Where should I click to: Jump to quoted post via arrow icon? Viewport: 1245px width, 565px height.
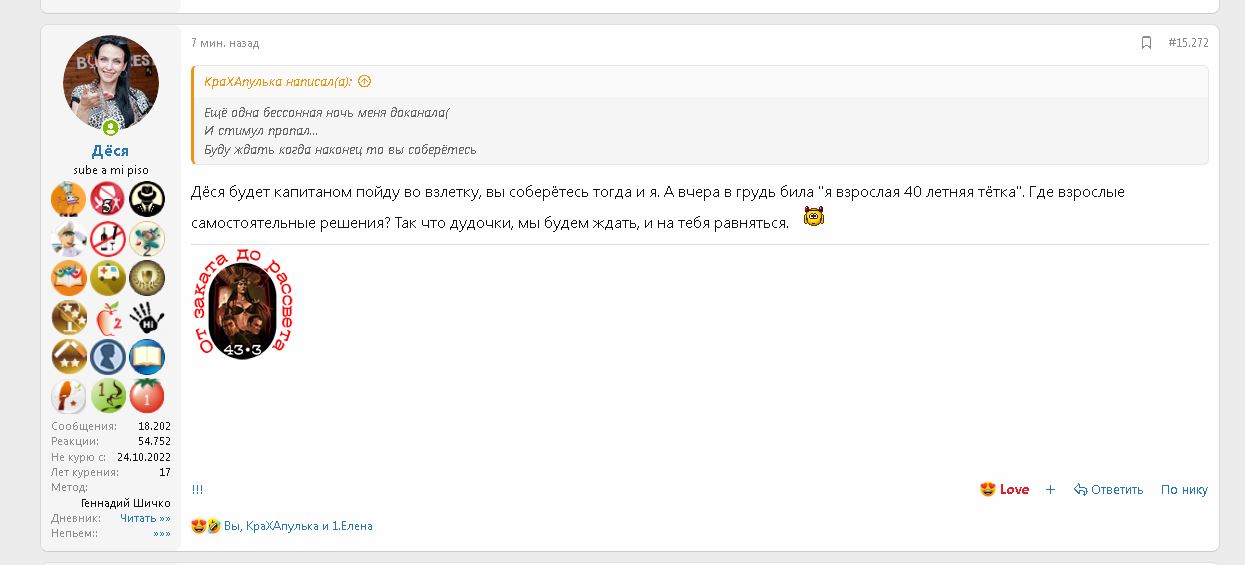click(x=364, y=82)
